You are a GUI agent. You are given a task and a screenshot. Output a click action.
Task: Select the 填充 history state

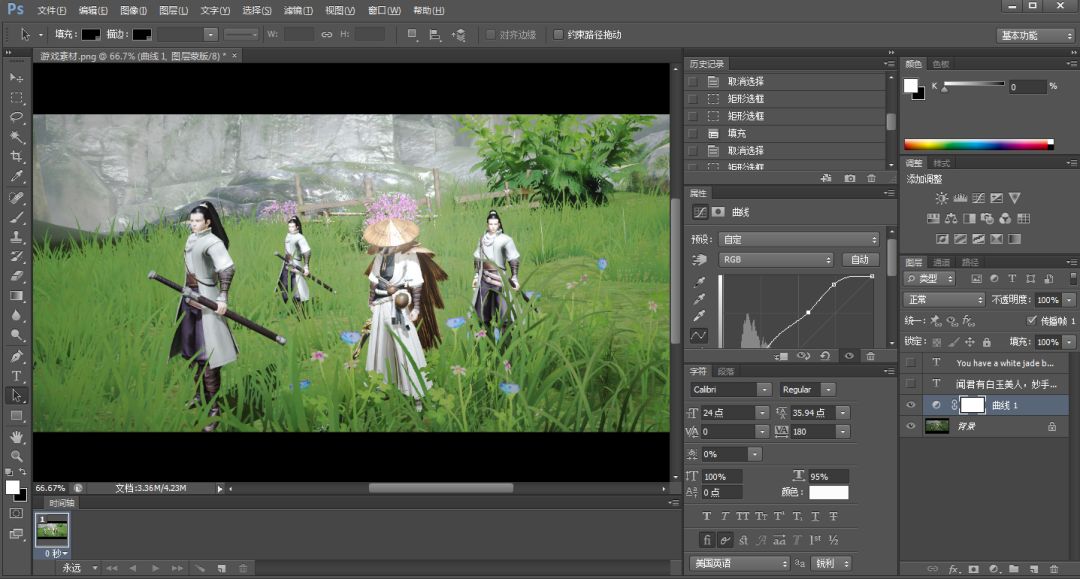coord(736,134)
